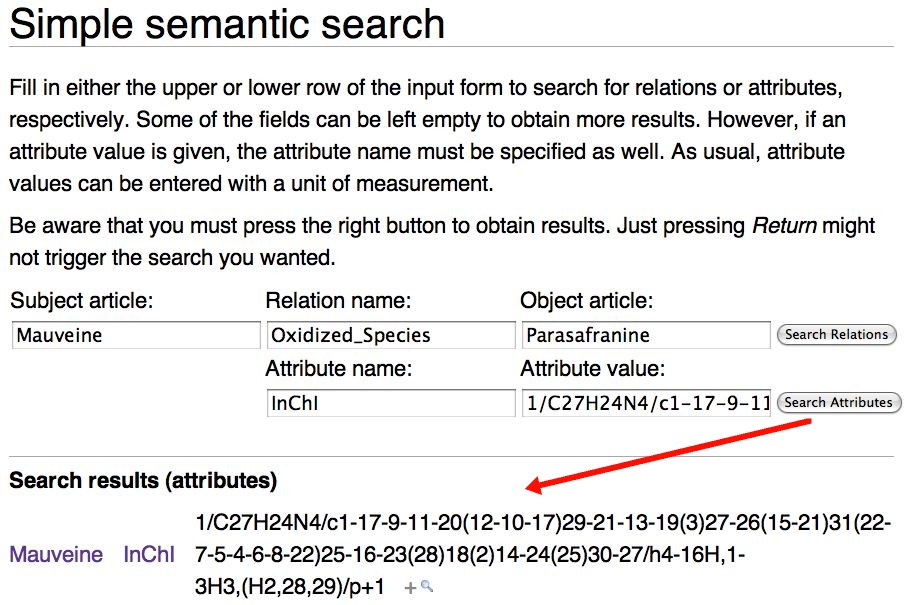This screenshot has height=605, width=910.
Task: Click the Subject article label
Action: [82, 301]
